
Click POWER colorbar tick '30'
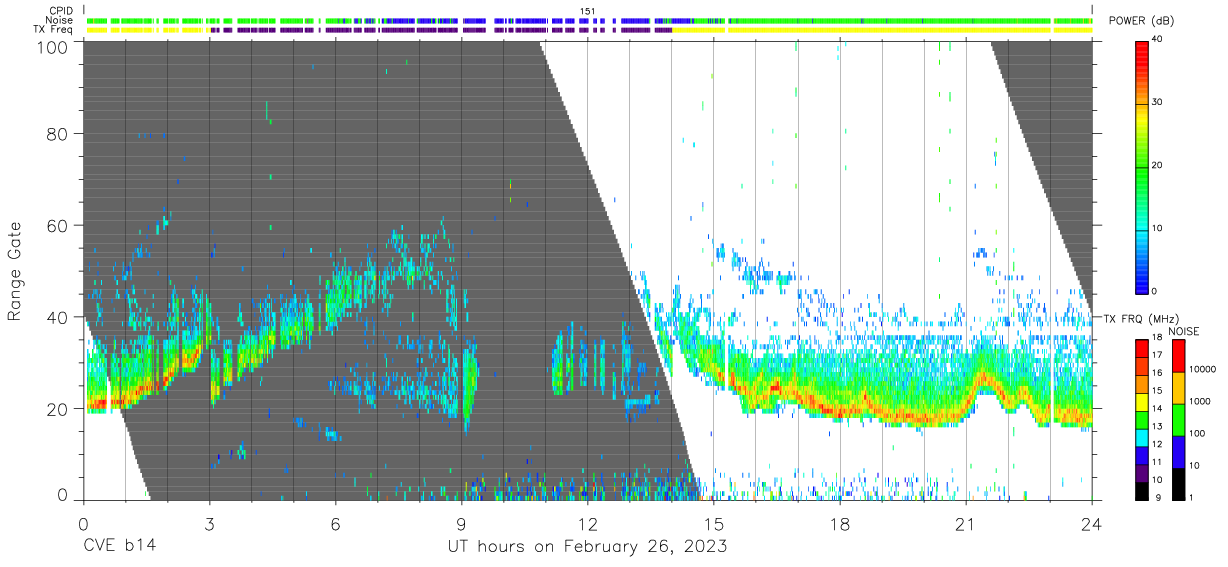coord(1159,102)
